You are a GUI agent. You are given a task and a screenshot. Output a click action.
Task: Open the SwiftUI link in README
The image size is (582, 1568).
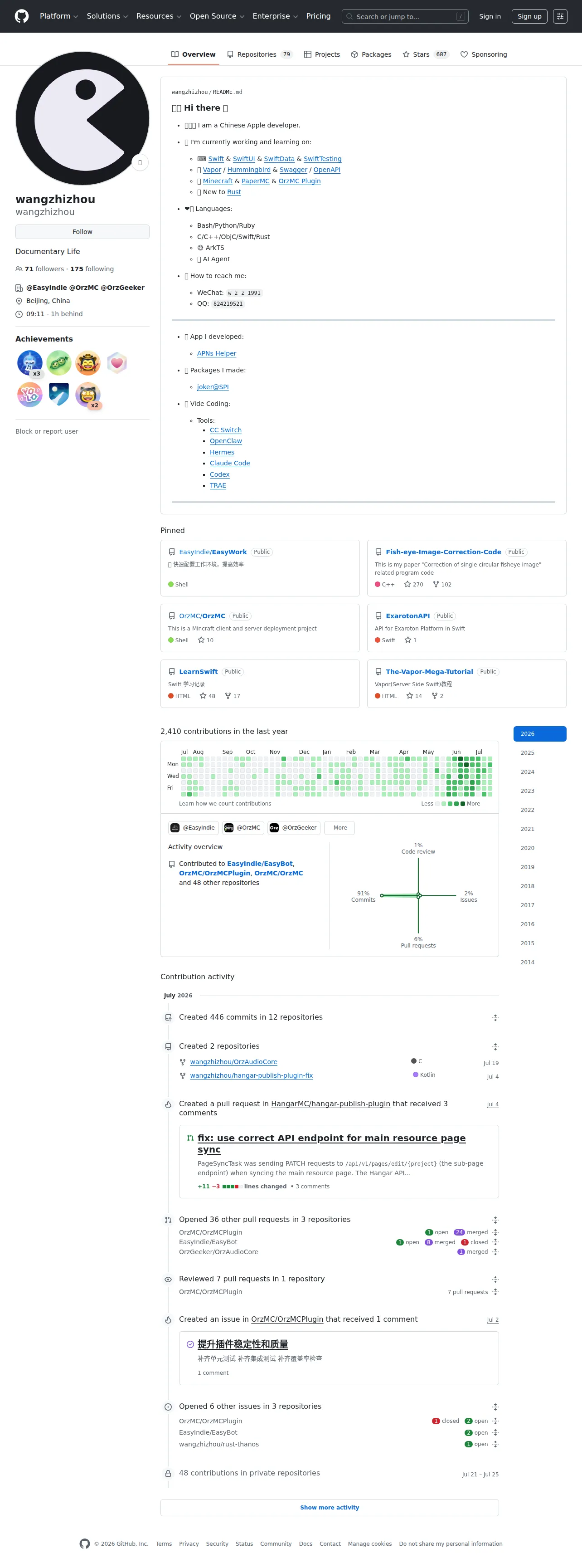[x=244, y=159]
